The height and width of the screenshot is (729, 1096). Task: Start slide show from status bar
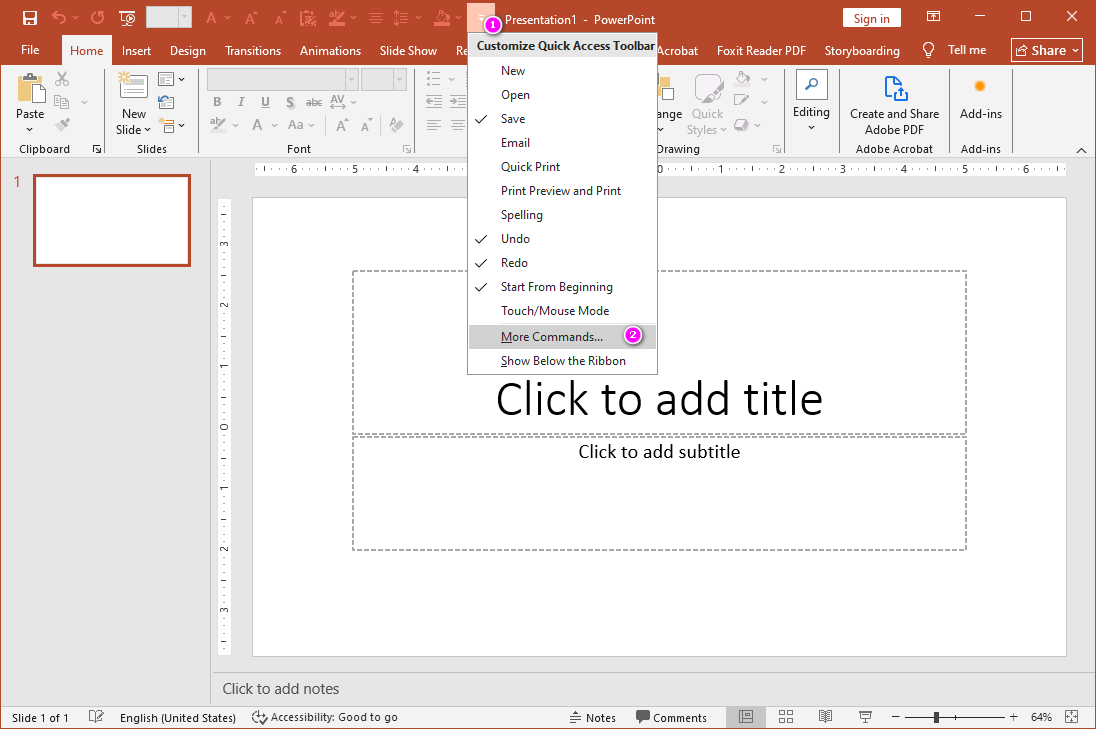coord(865,717)
